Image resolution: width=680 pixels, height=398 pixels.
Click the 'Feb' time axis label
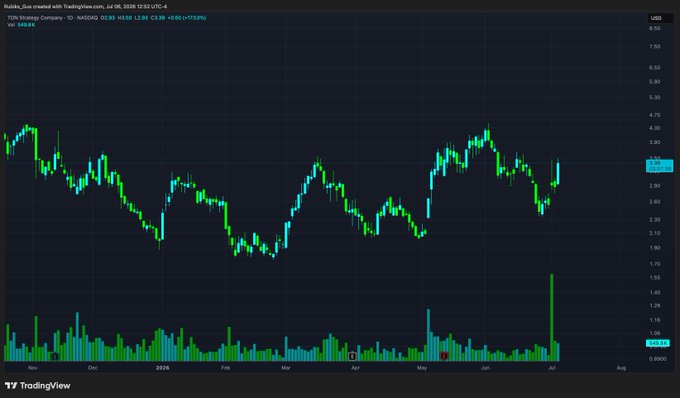tap(226, 368)
